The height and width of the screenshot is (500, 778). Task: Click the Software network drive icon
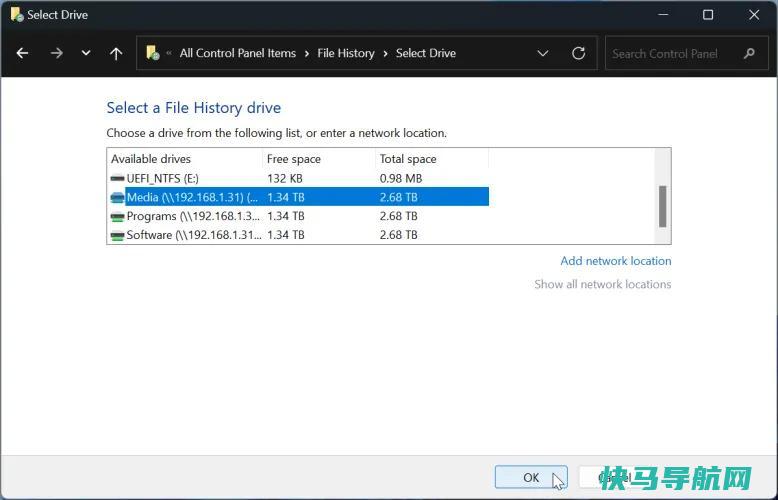[x=117, y=235]
